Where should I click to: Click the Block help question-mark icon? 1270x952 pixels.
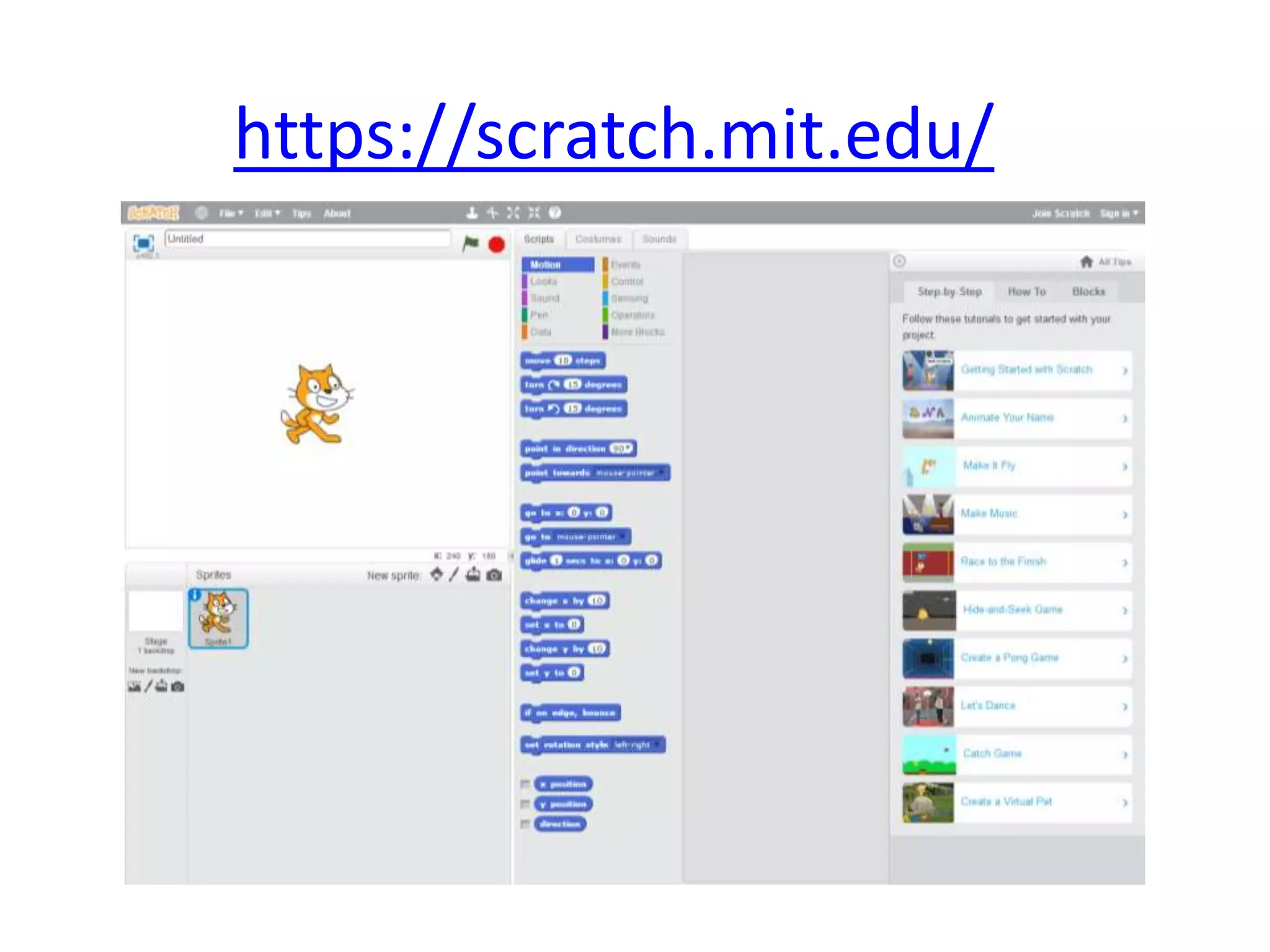pyautogui.click(x=555, y=213)
